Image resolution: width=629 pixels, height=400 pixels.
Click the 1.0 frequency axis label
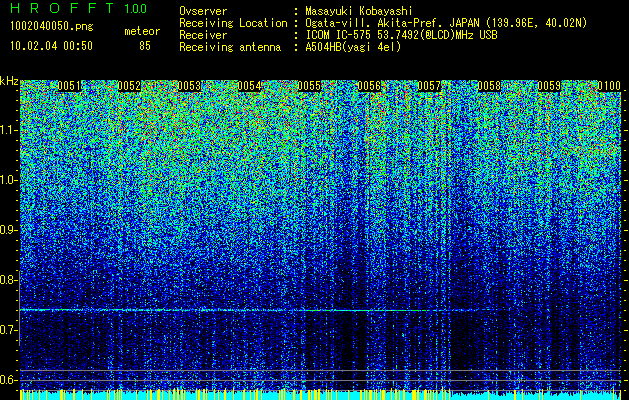click(8, 180)
